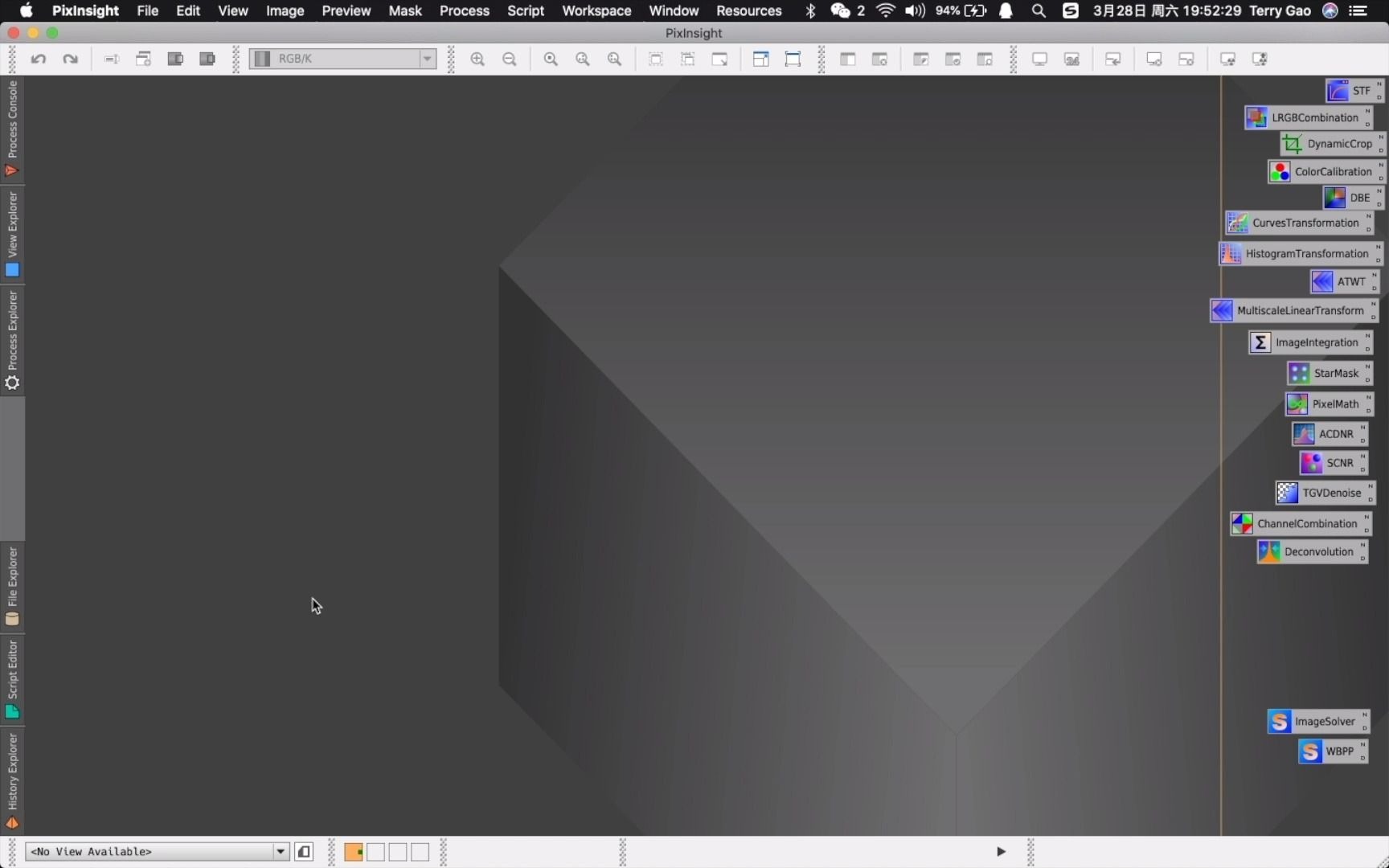Launch the ImageIntegration process icon

pos(1310,342)
